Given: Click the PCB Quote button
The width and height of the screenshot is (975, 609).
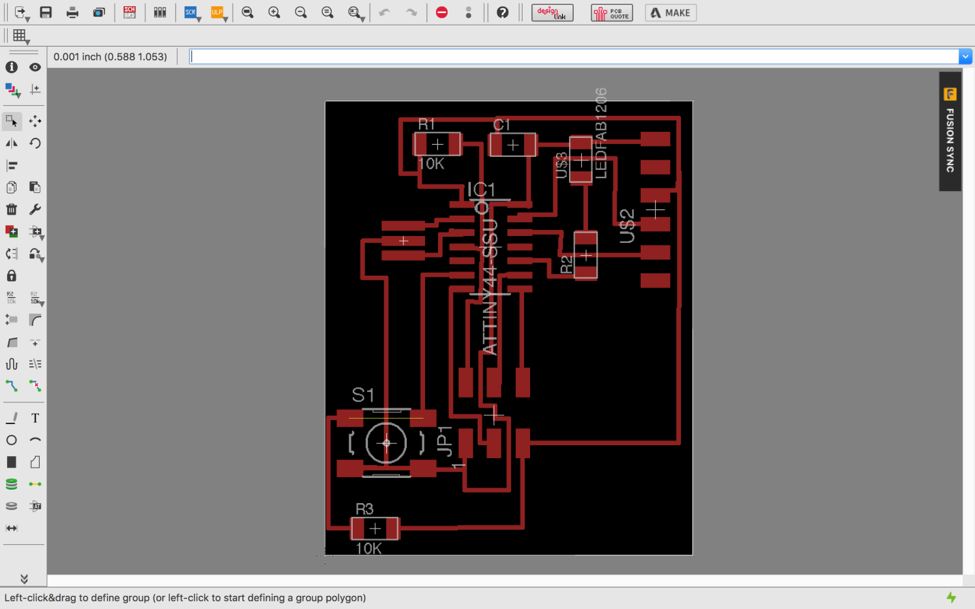Looking at the screenshot, I should [x=612, y=12].
